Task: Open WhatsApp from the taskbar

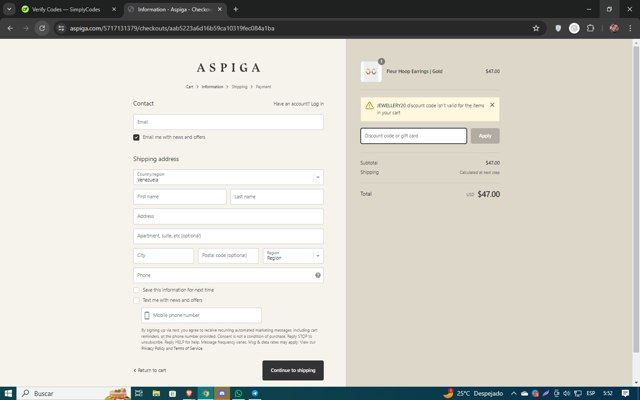Action: (238, 393)
